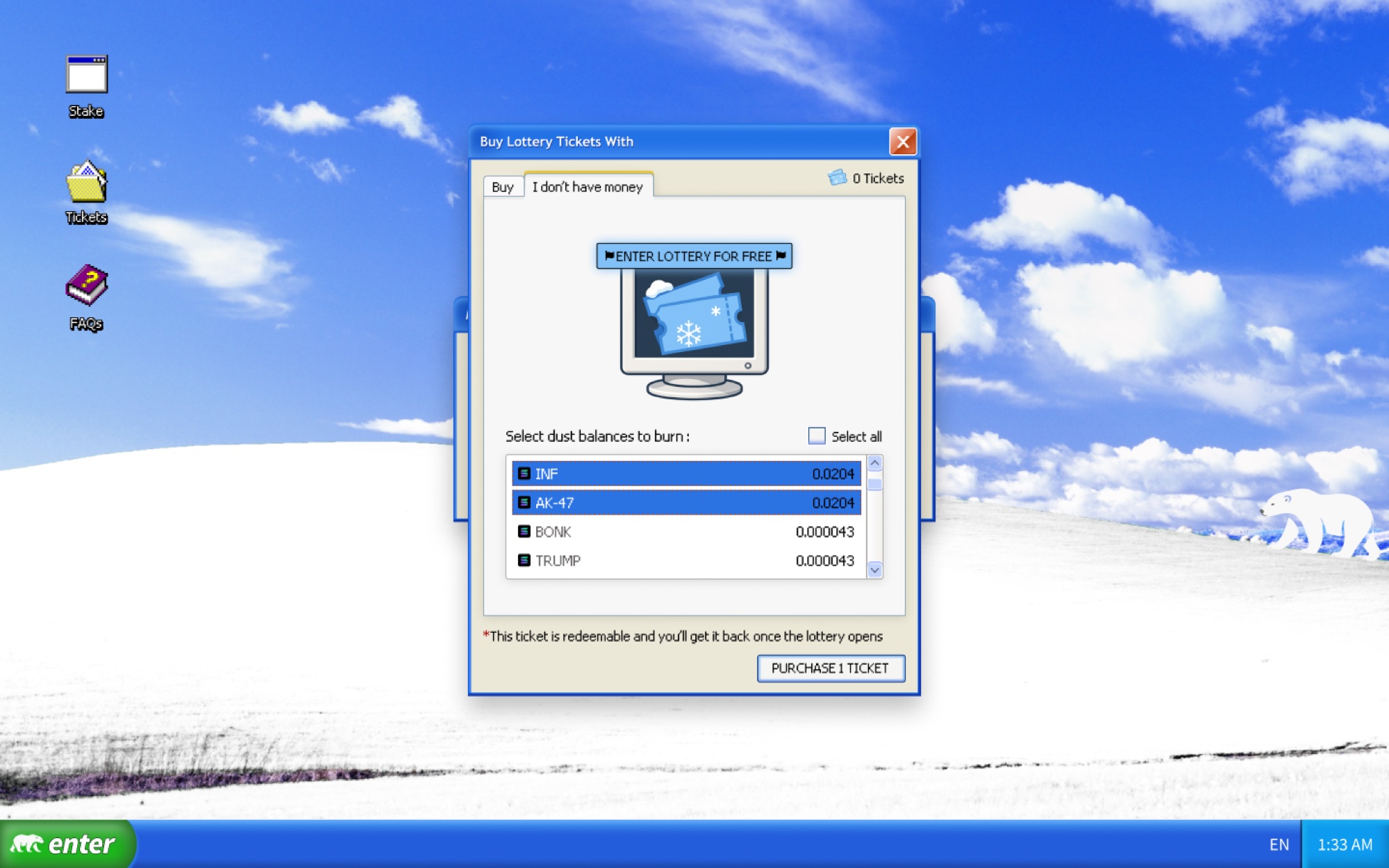This screenshot has height=868, width=1389.
Task: Tick the Select all checkbox
Action: click(817, 436)
